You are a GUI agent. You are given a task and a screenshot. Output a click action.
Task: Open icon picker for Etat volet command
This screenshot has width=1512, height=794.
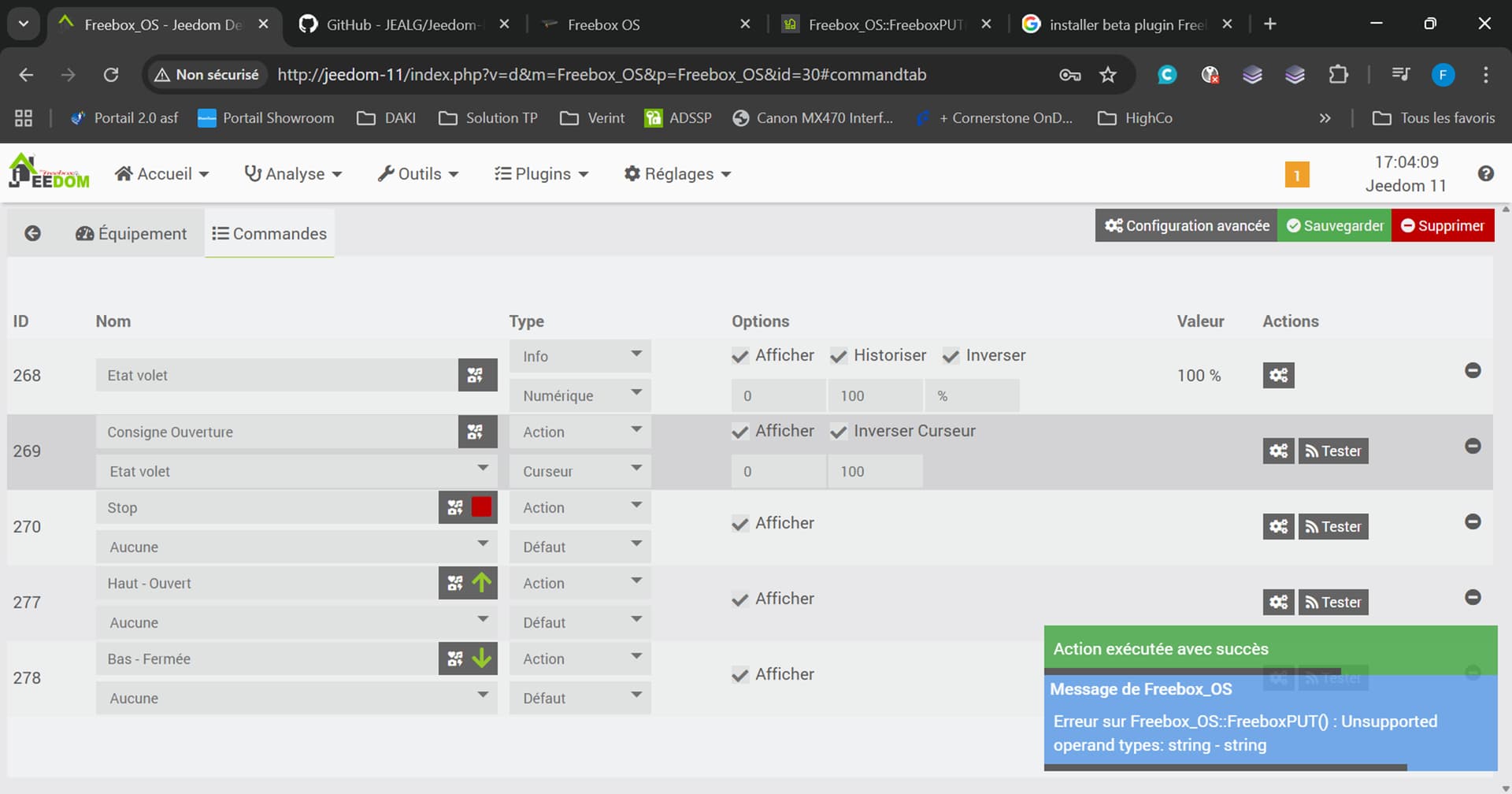tap(476, 376)
